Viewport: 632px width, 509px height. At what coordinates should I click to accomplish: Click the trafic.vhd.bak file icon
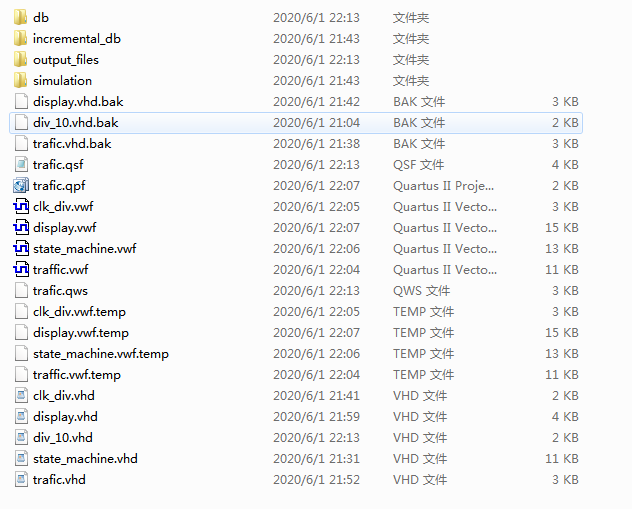[21, 143]
